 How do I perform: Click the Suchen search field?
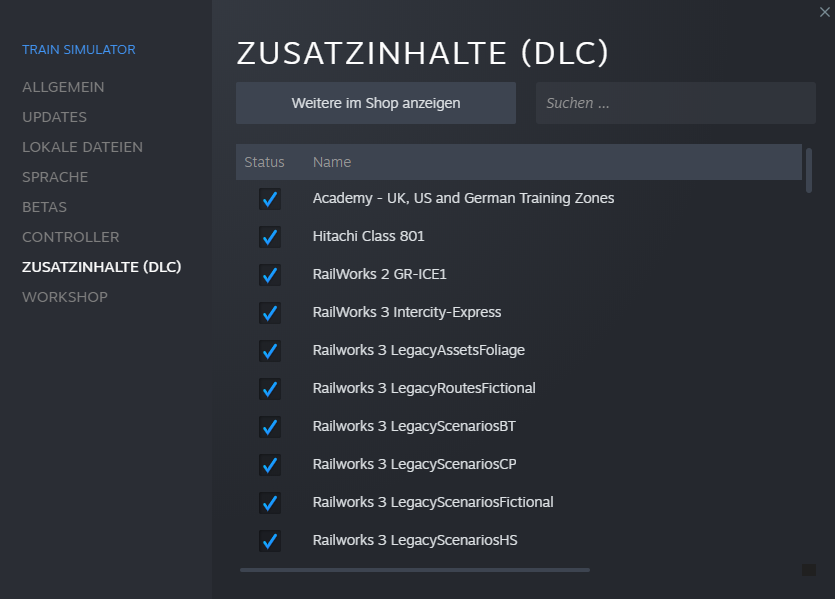(675, 103)
